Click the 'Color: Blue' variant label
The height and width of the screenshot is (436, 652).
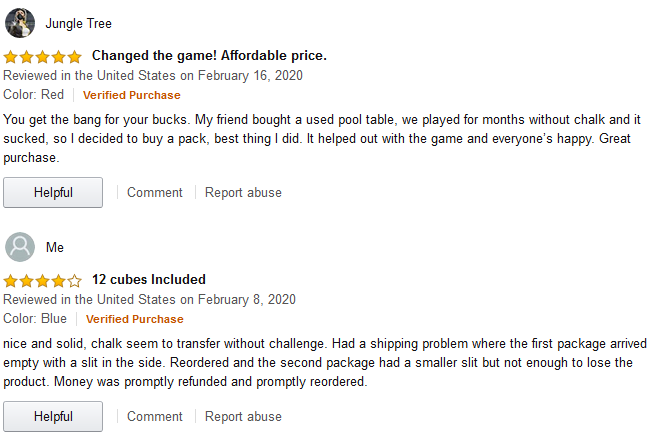pos(35,319)
